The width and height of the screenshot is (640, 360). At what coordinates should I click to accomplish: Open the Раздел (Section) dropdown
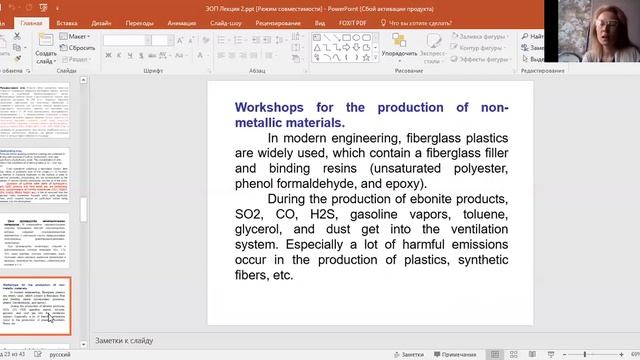pyautogui.click(x=77, y=59)
